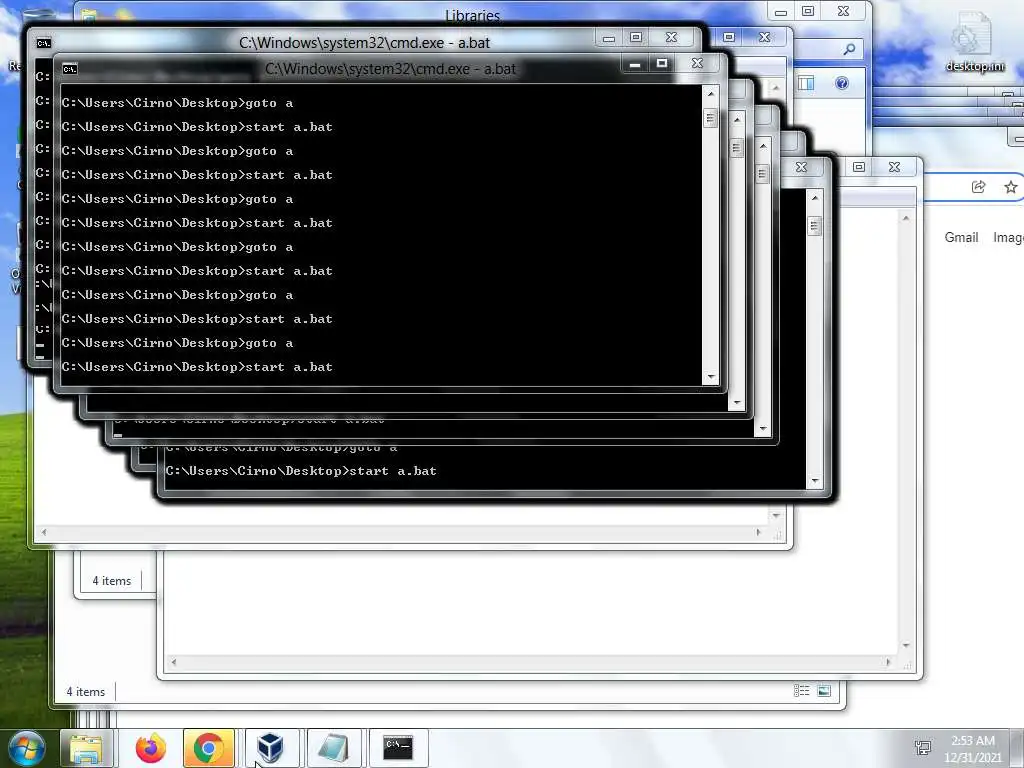
Task: Click the cmd.exe taskbar button
Action: click(x=398, y=748)
